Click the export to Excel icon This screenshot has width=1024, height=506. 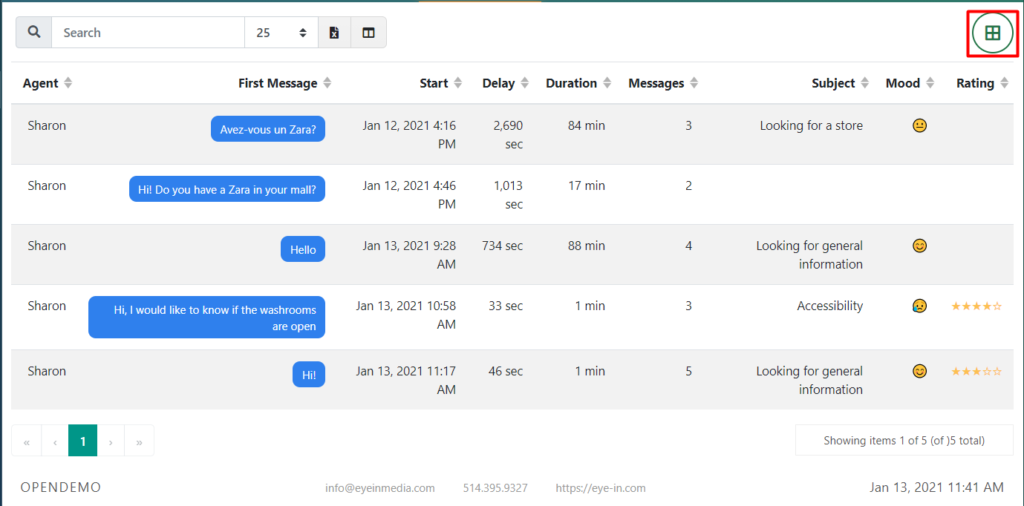pos(334,33)
